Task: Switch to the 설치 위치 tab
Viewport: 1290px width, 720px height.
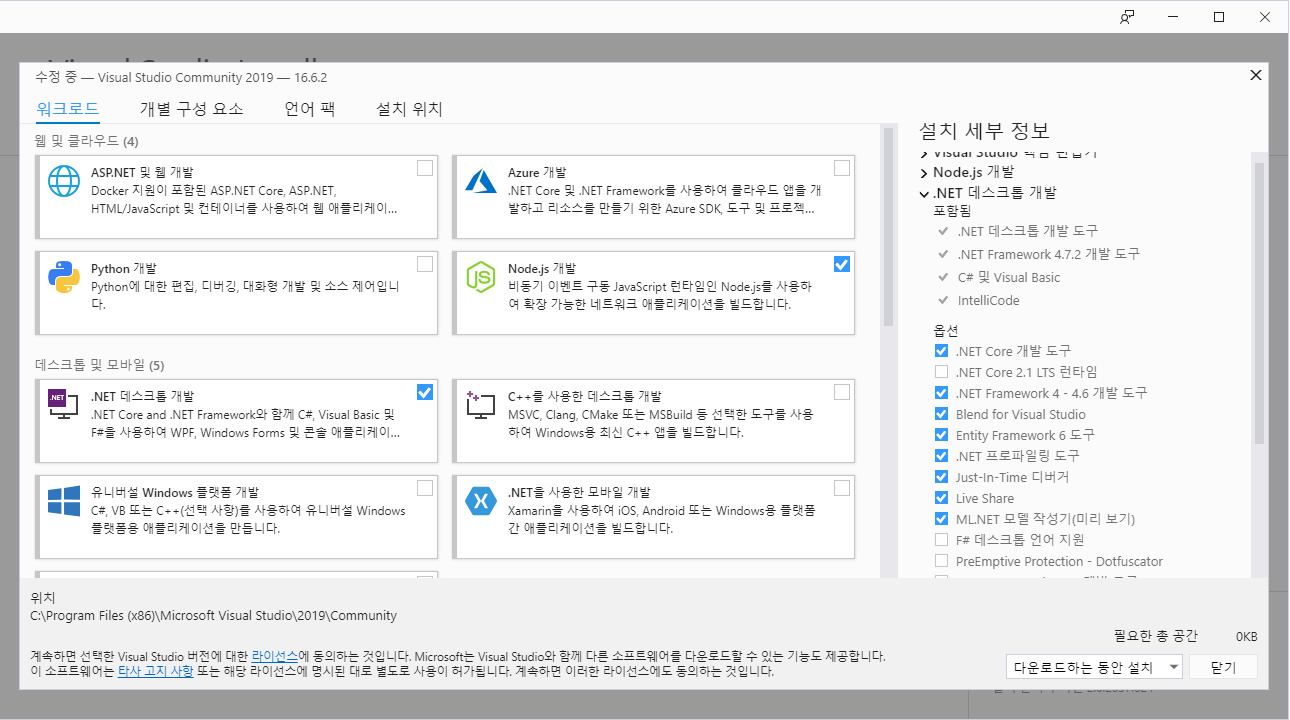Action: coord(409,109)
